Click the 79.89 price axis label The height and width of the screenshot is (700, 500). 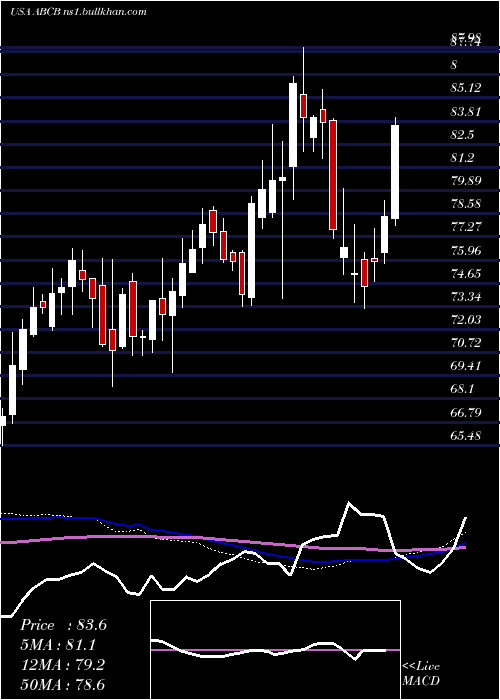(x=466, y=181)
